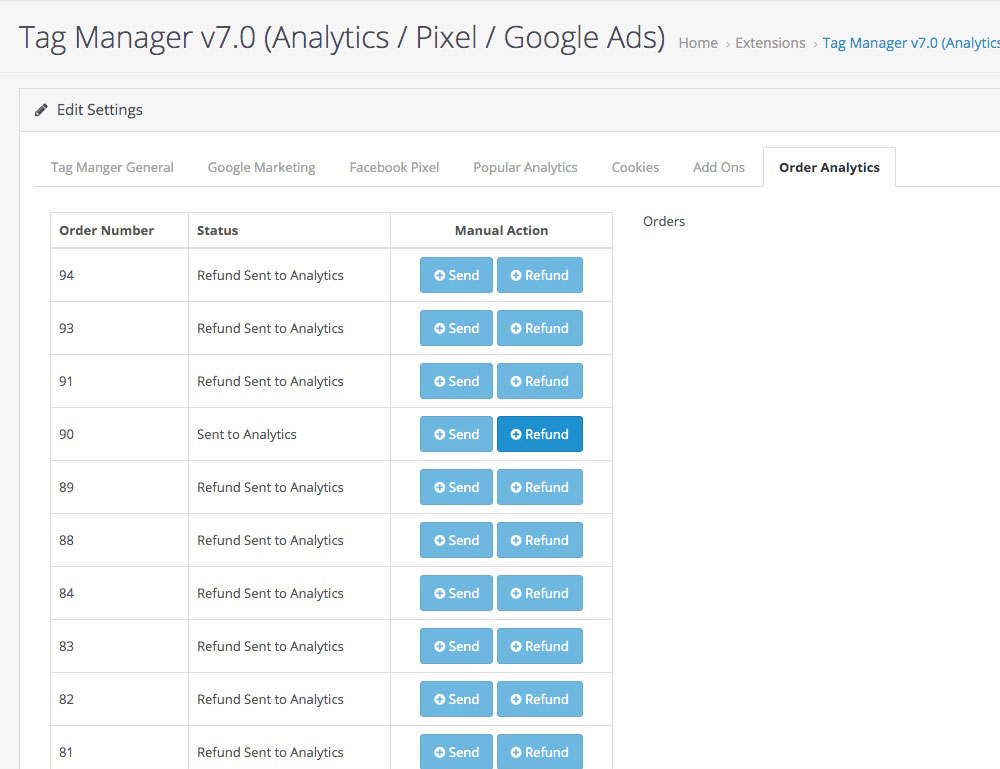Click Refund for order 93
Image resolution: width=1000 pixels, height=769 pixels.
click(540, 328)
